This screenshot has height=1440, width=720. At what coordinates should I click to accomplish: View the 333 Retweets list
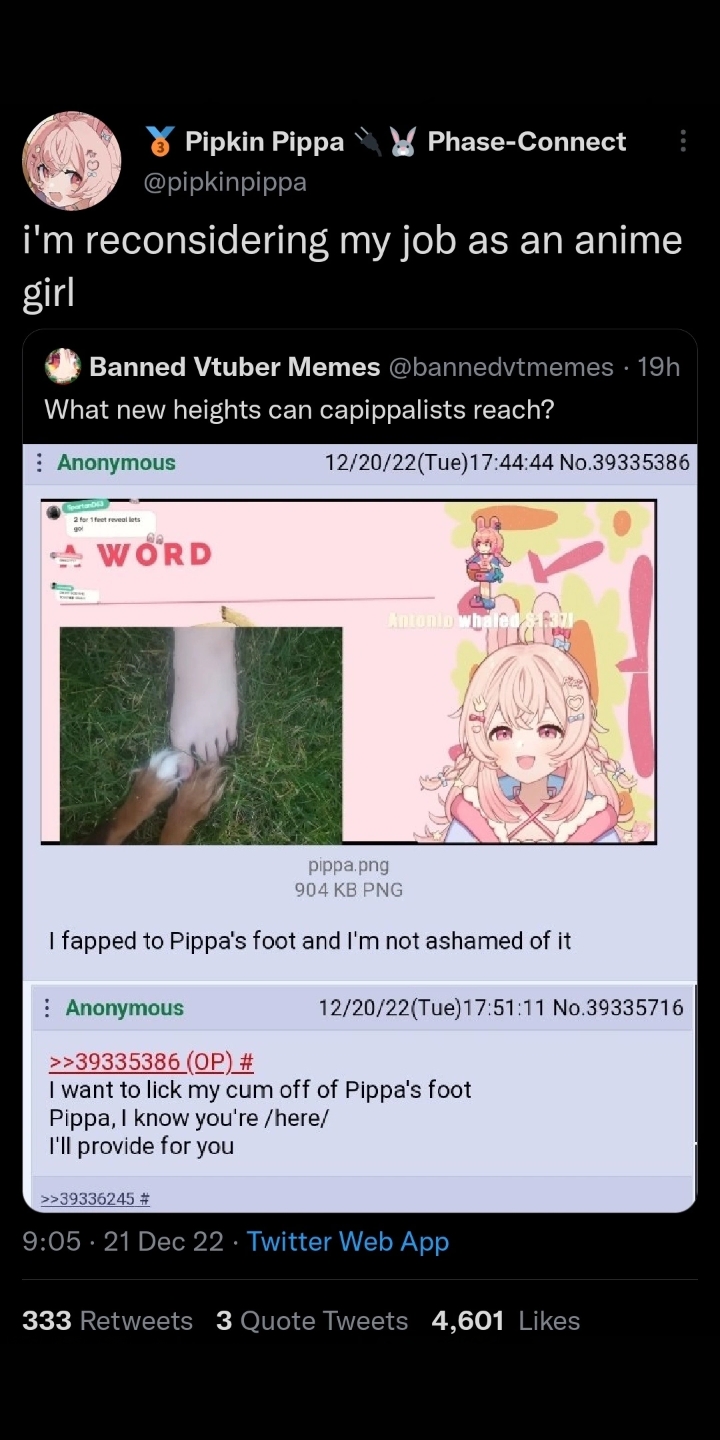[x=107, y=1321]
